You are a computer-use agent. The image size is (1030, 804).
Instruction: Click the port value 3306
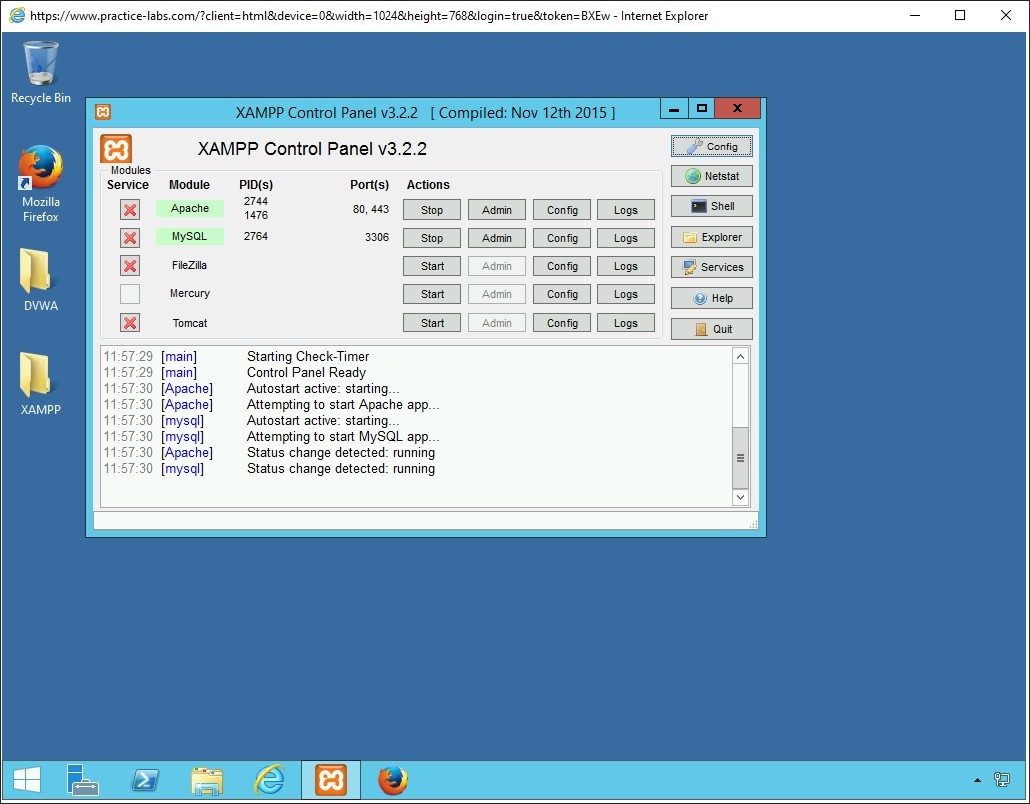point(377,237)
